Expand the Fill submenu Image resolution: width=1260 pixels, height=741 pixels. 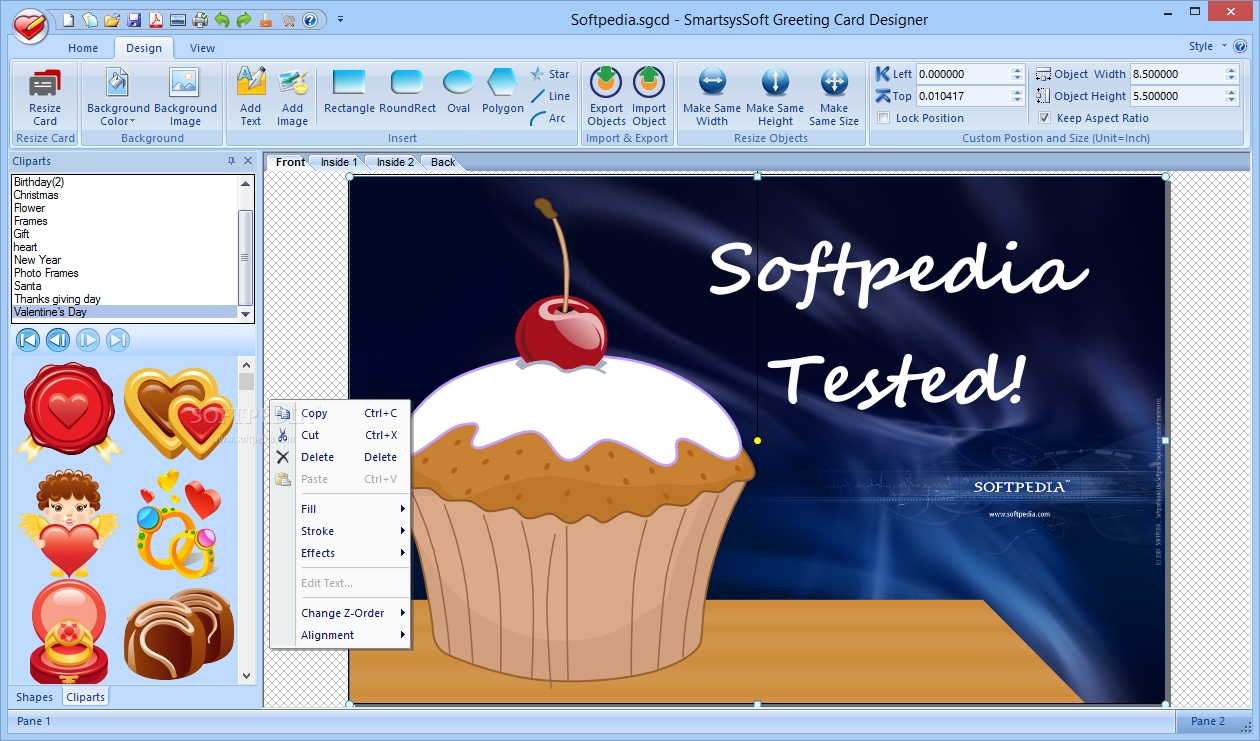340,509
